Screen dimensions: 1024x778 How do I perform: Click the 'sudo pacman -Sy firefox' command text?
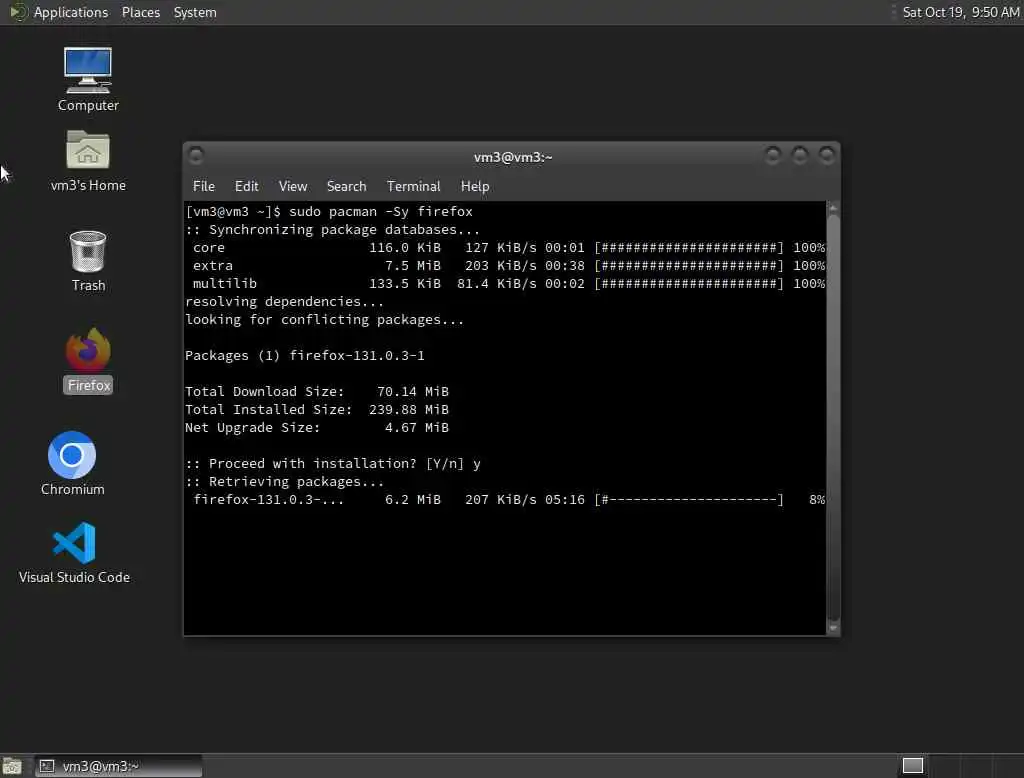tap(381, 212)
